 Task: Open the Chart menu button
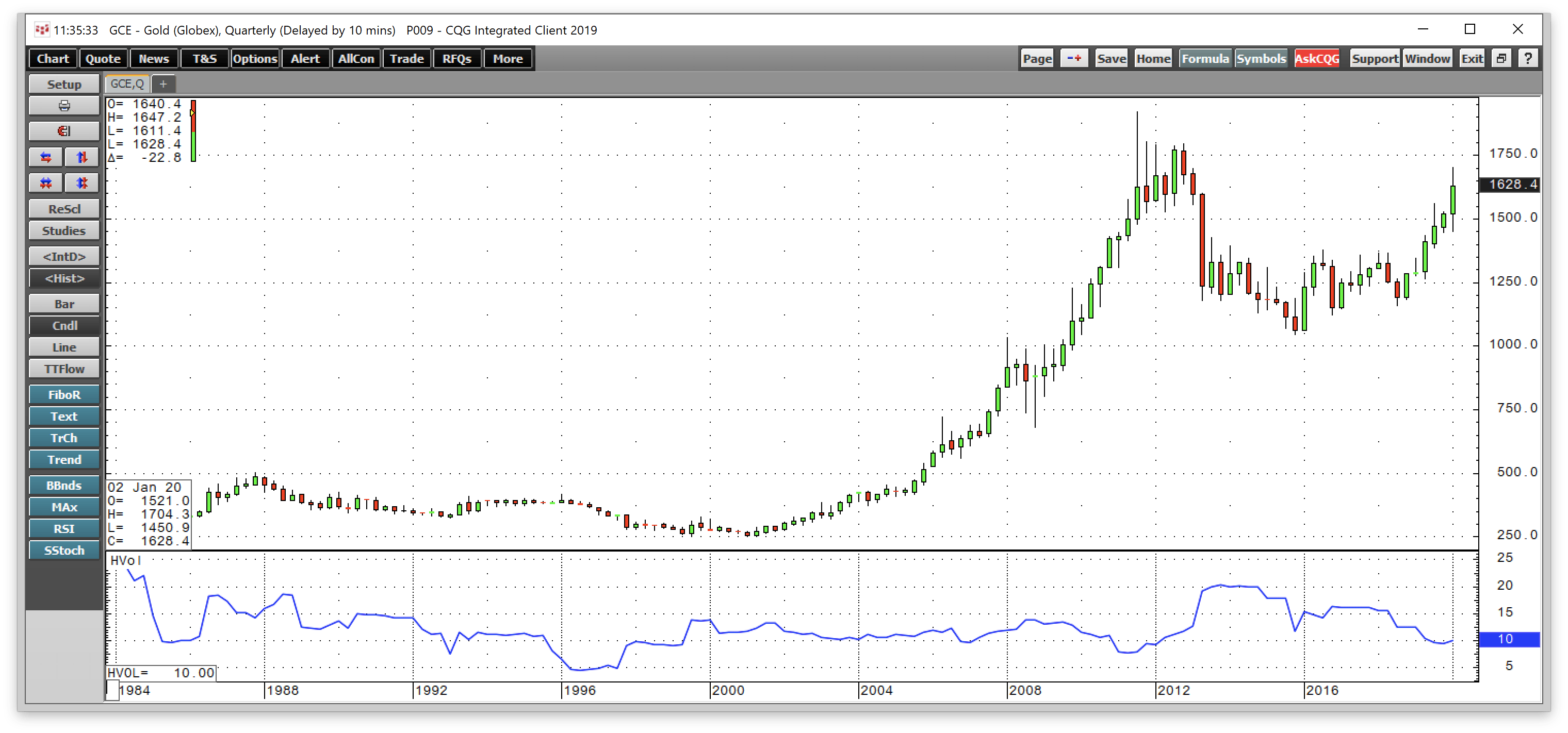53,58
